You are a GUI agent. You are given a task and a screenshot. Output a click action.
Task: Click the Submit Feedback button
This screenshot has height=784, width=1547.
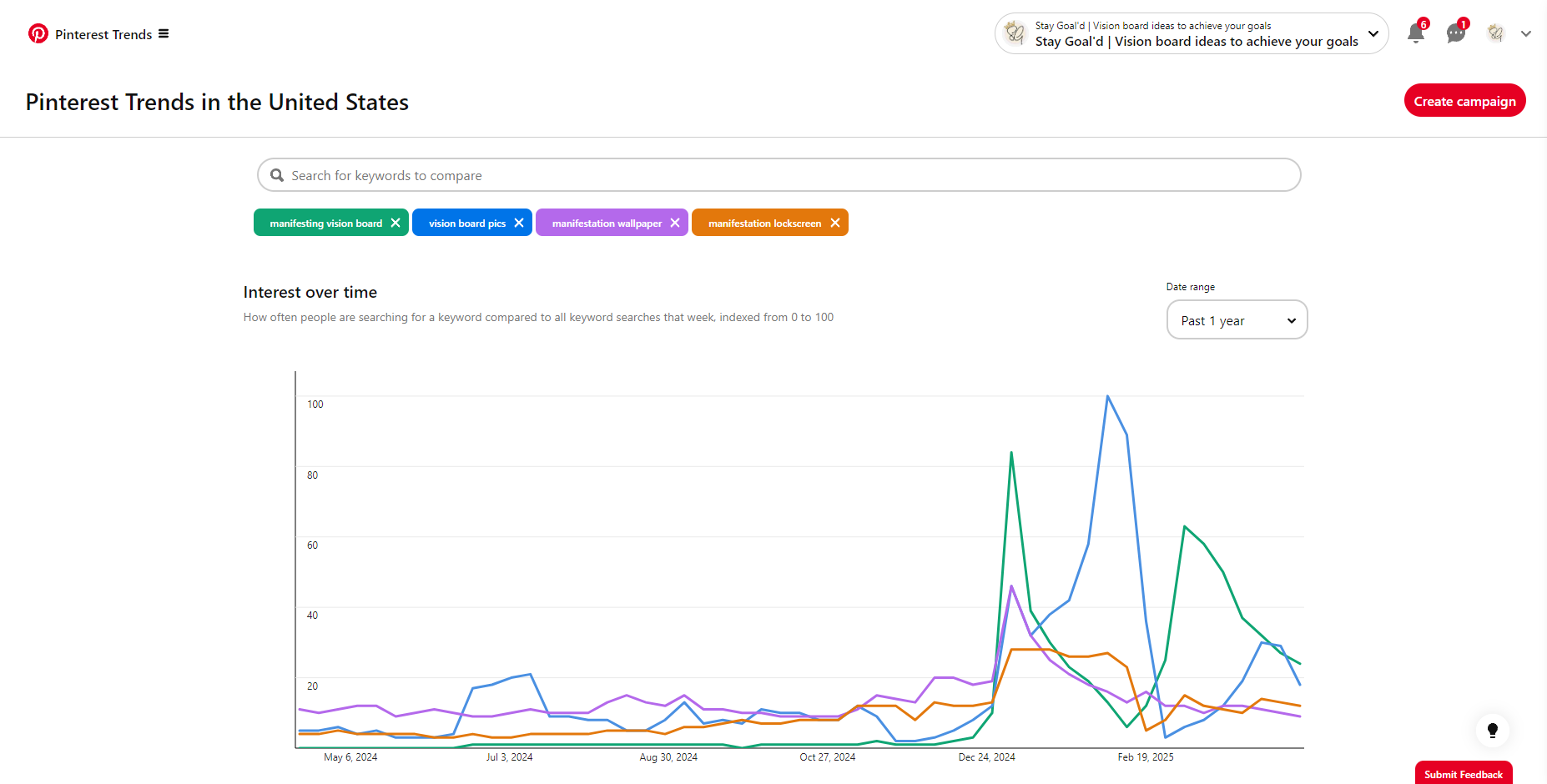(x=1463, y=774)
